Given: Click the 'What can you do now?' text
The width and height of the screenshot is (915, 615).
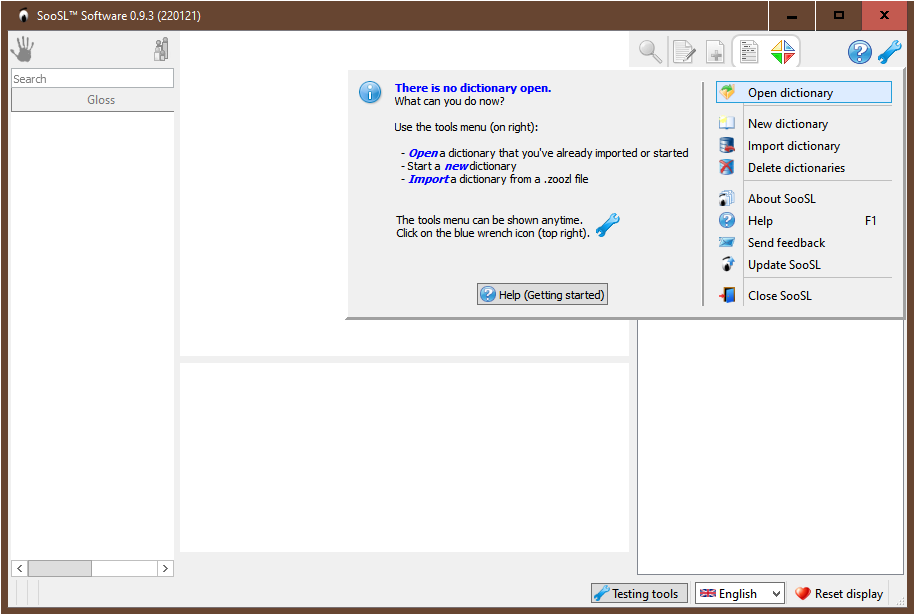Looking at the screenshot, I should click(x=449, y=101).
